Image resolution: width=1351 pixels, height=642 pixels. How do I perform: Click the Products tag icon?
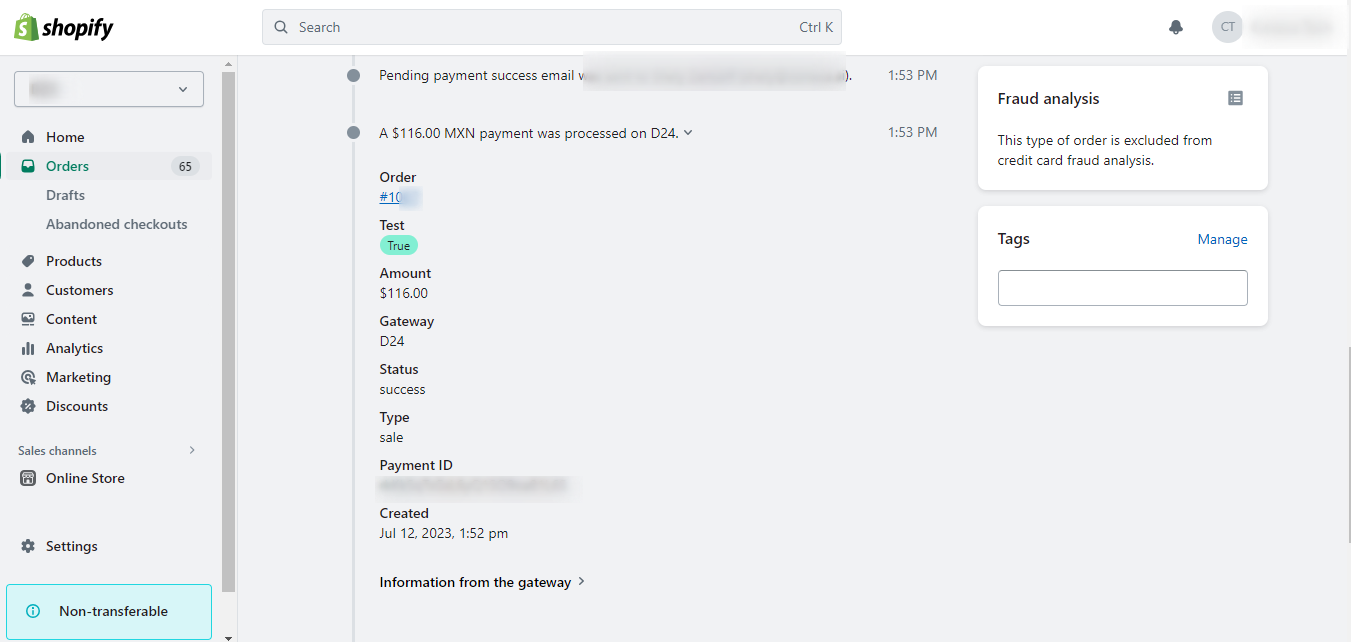tap(28, 261)
